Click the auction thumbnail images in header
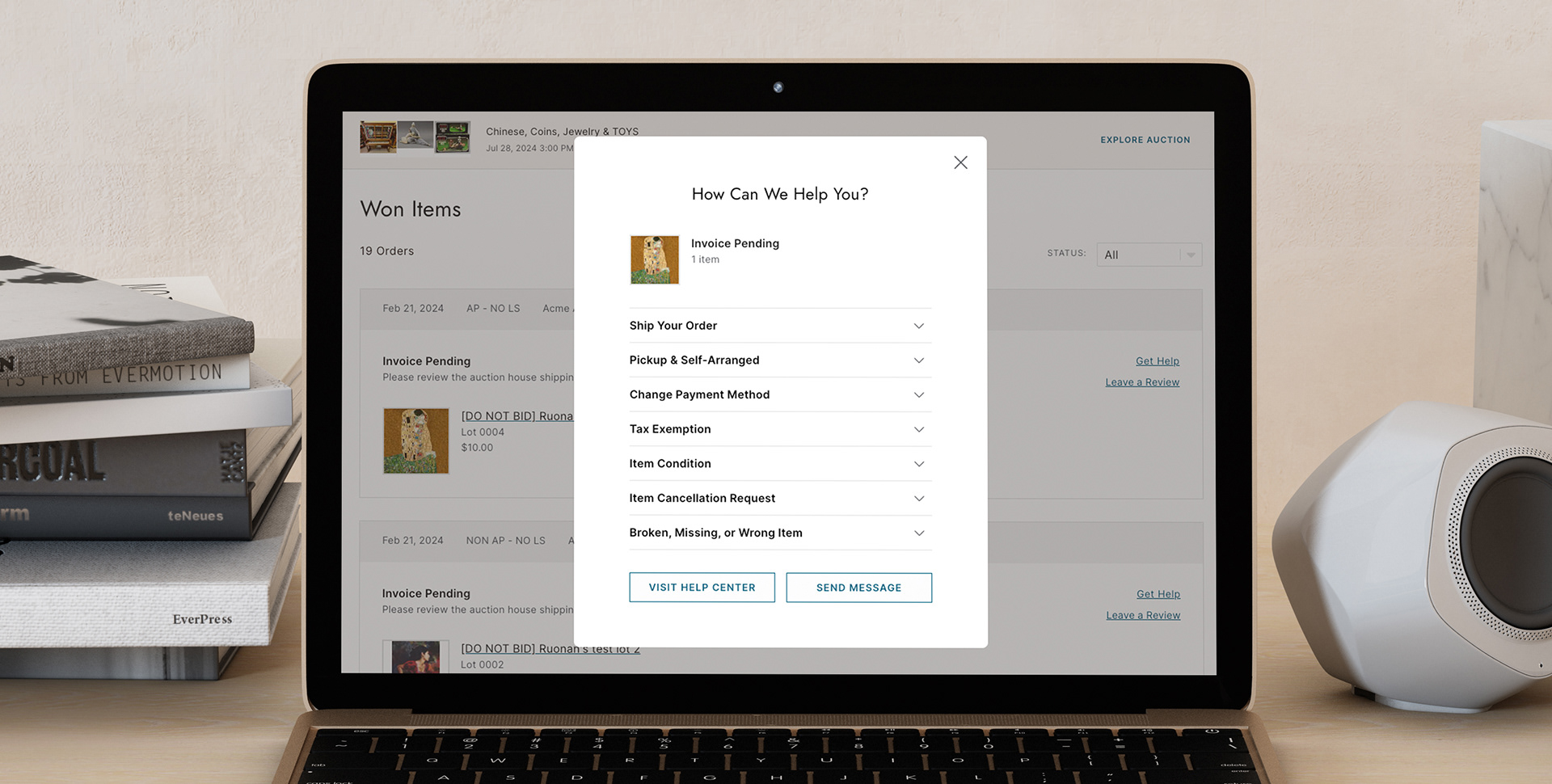Screen dimensions: 1552x784 [x=415, y=137]
